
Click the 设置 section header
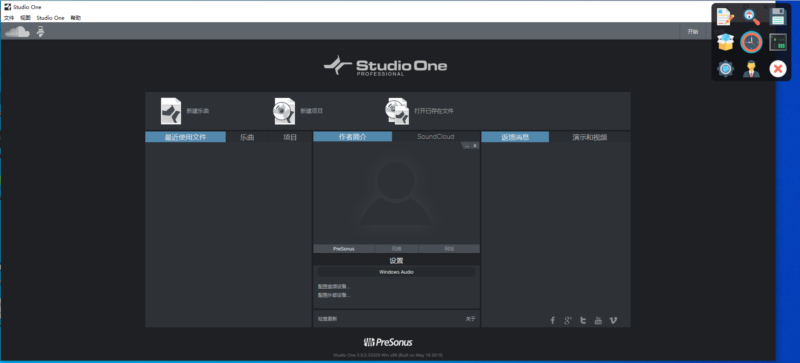point(396,260)
